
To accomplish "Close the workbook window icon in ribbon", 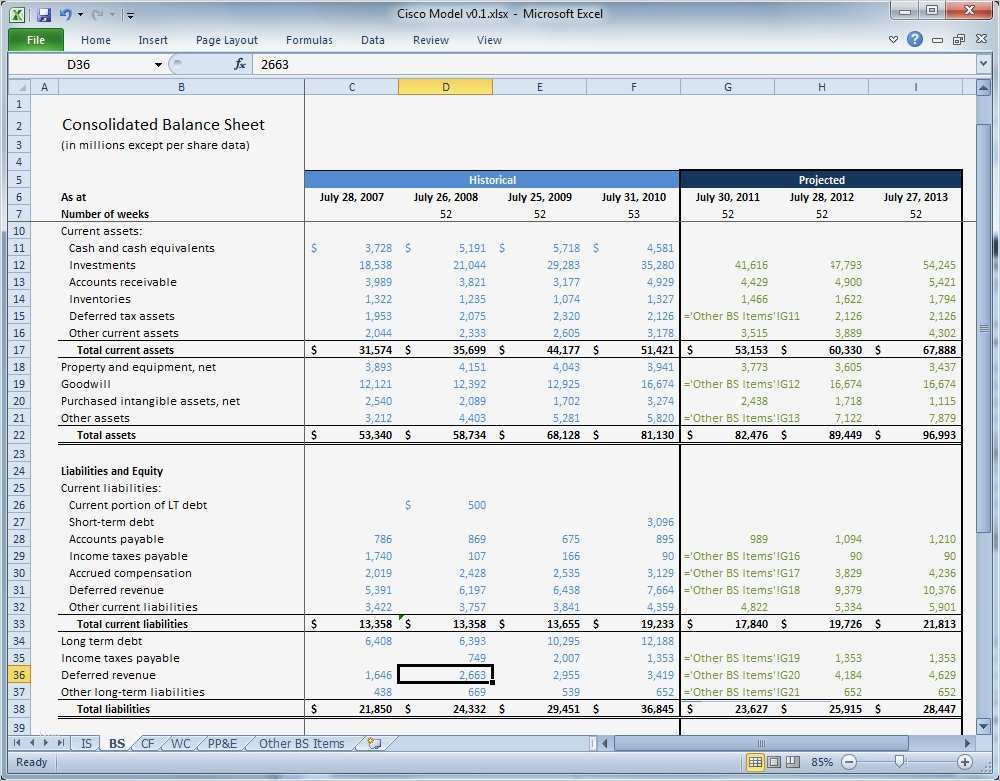I will coord(982,40).
